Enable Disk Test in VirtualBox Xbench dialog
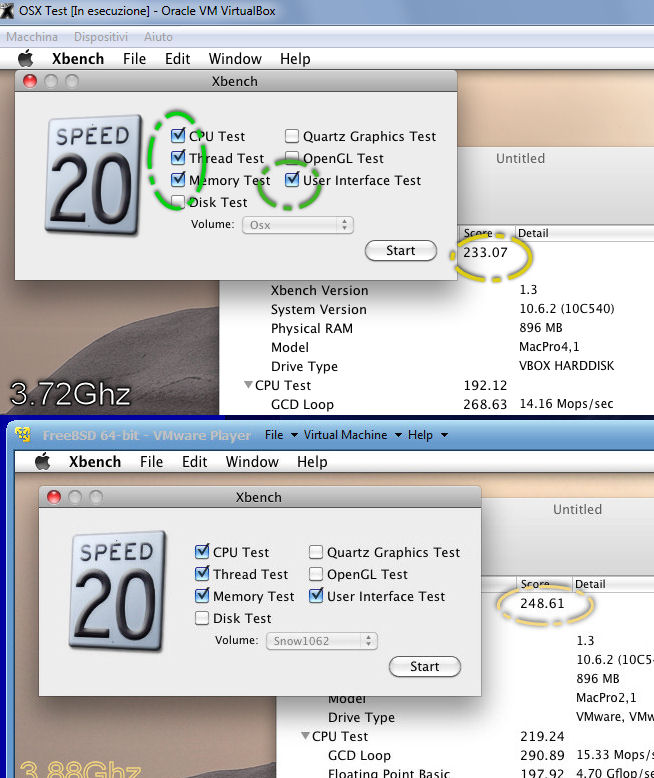 (x=178, y=201)
